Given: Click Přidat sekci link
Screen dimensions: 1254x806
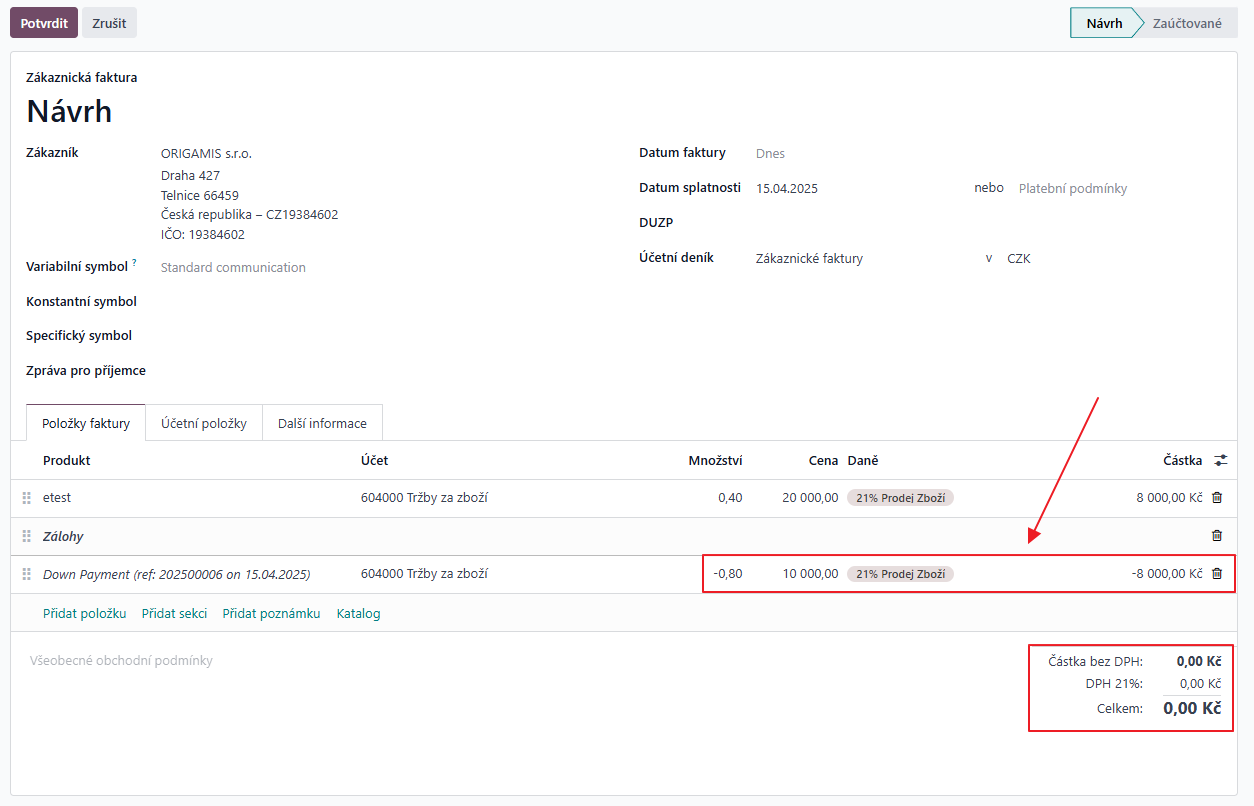Looking at the screenshot, I should tap(174, 613).
